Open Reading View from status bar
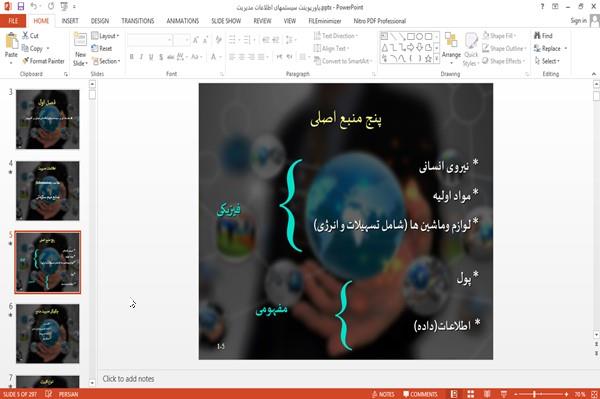600x399 pixels. pos(487,394)
